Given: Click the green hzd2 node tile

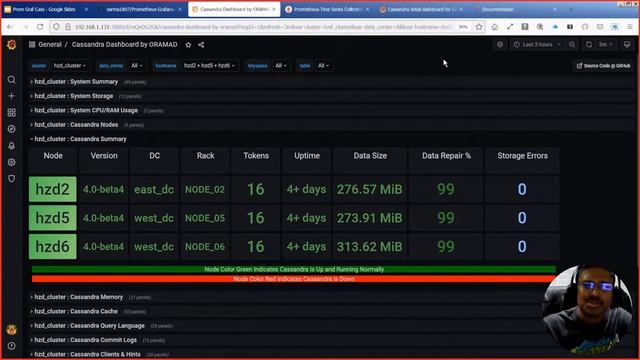Looking at the screenshot, I should click(x=53, y=189).
